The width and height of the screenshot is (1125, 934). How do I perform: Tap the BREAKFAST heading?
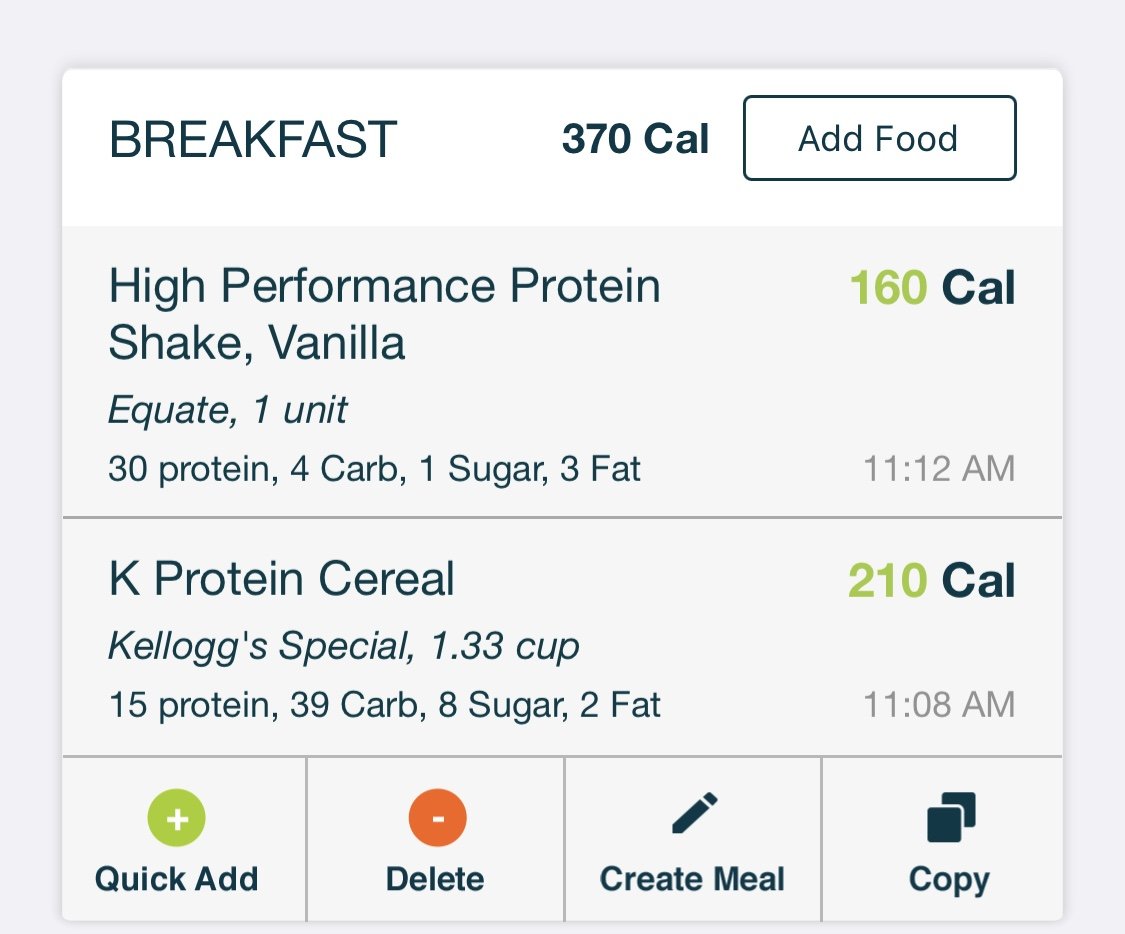253,139
